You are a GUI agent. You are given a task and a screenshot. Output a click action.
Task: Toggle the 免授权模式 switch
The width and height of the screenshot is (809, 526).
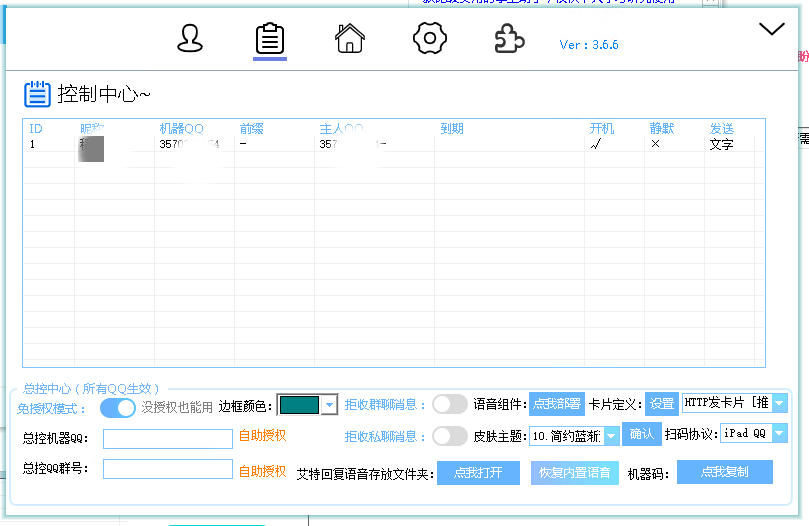pos(118,407)
